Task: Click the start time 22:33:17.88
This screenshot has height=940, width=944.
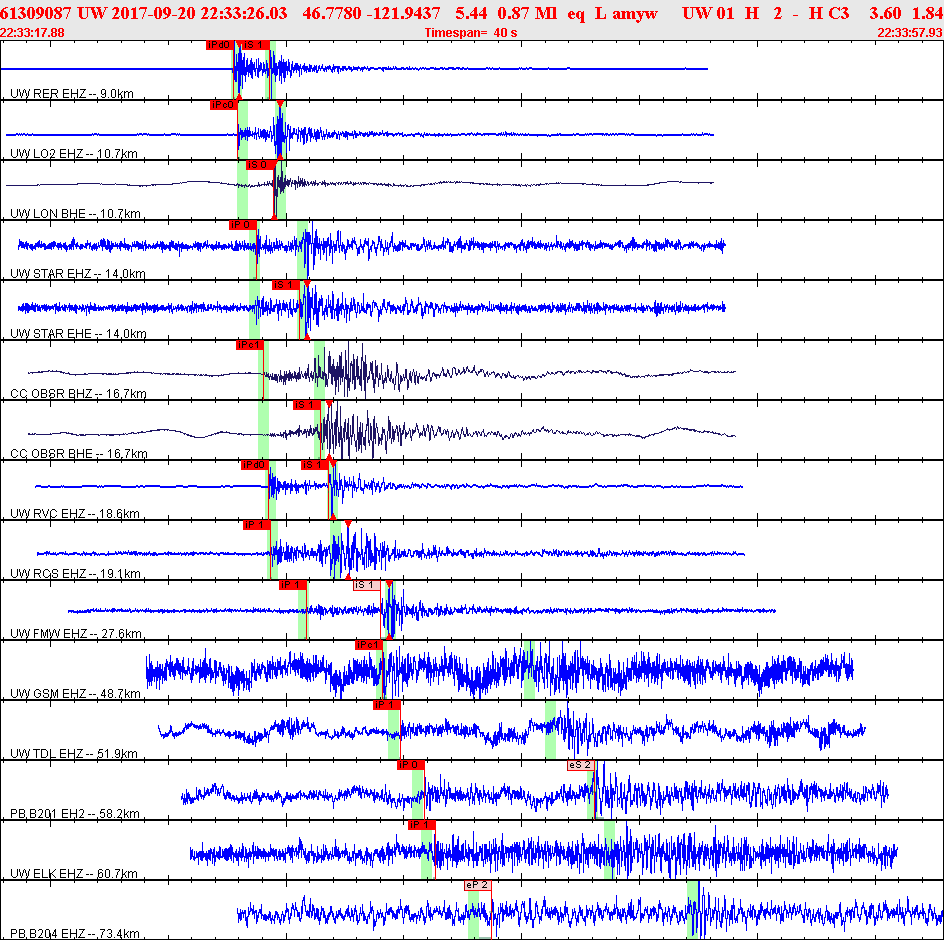Action: pos(32,33)
